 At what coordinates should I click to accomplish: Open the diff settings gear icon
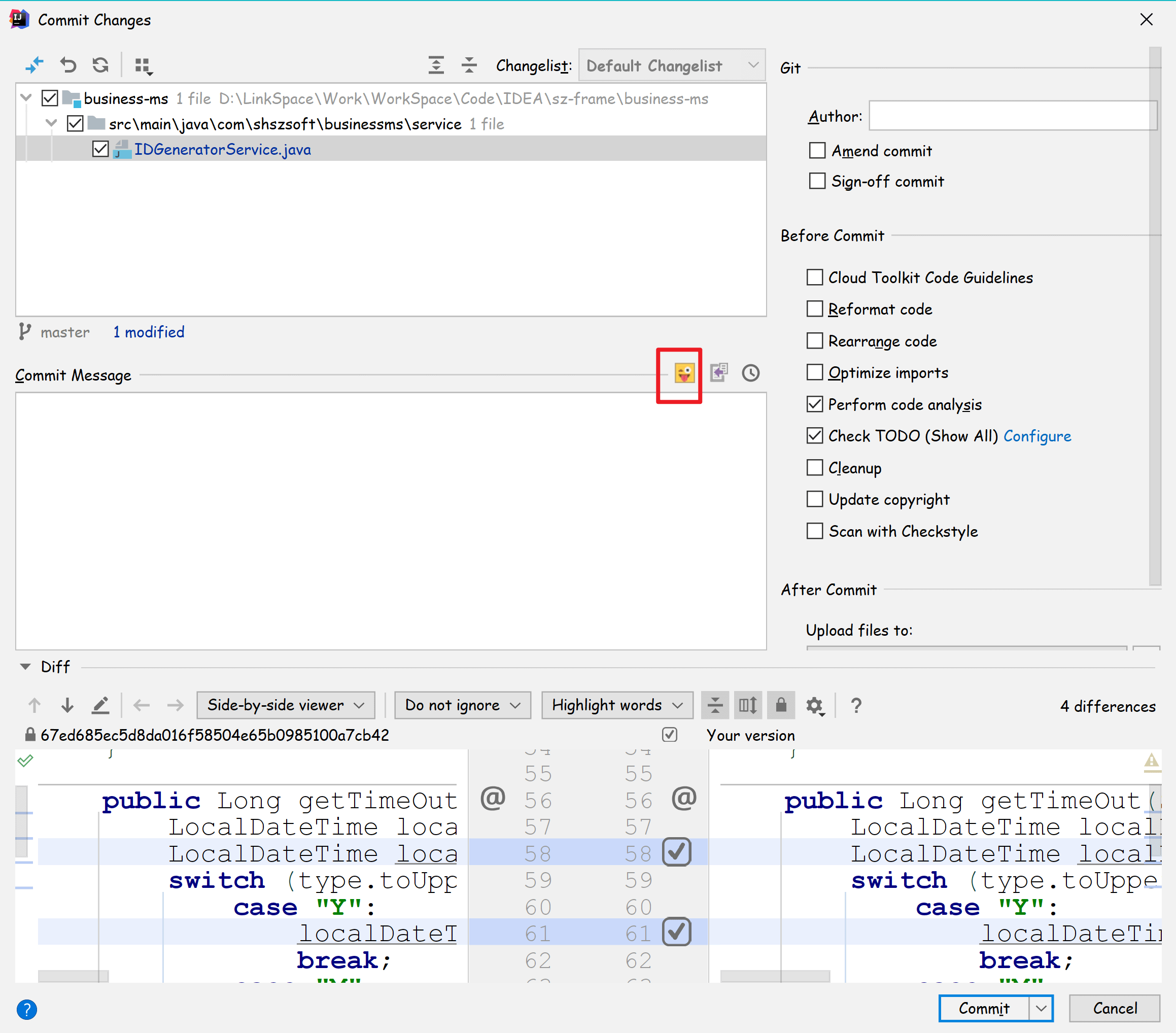(x=814, y=706)
